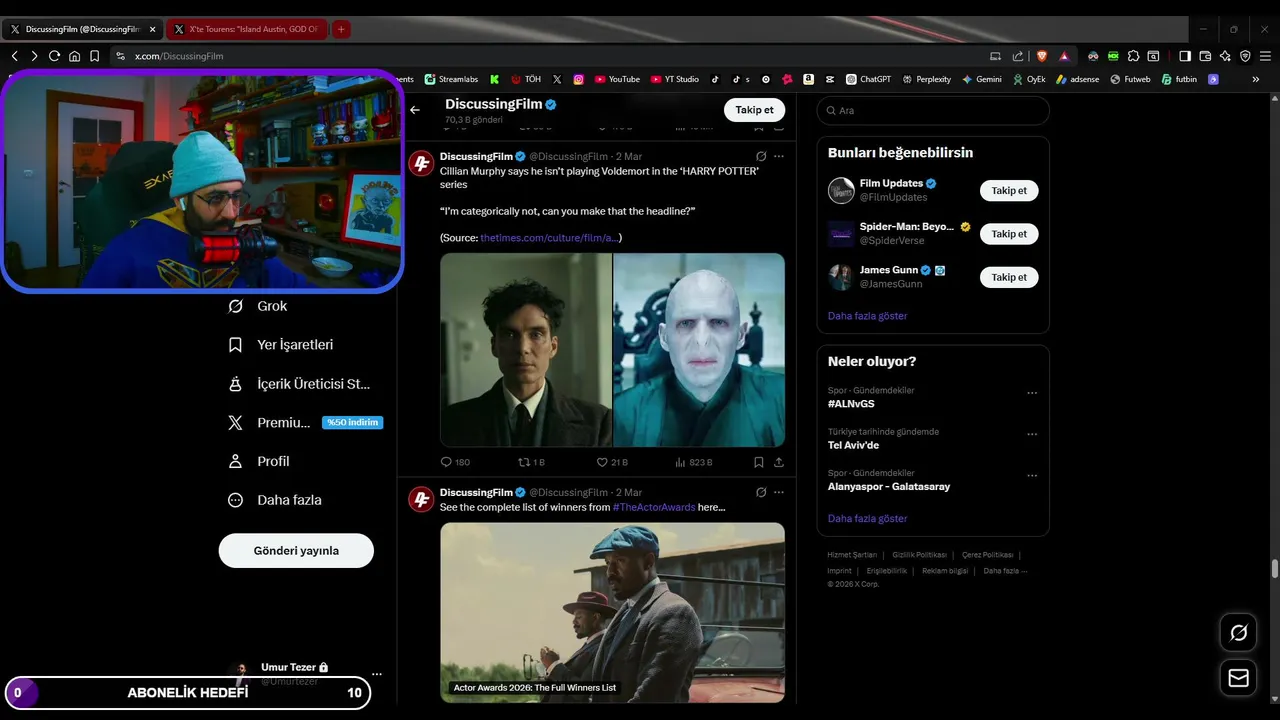Open the Perplexity bookmark

pos(926,79)
